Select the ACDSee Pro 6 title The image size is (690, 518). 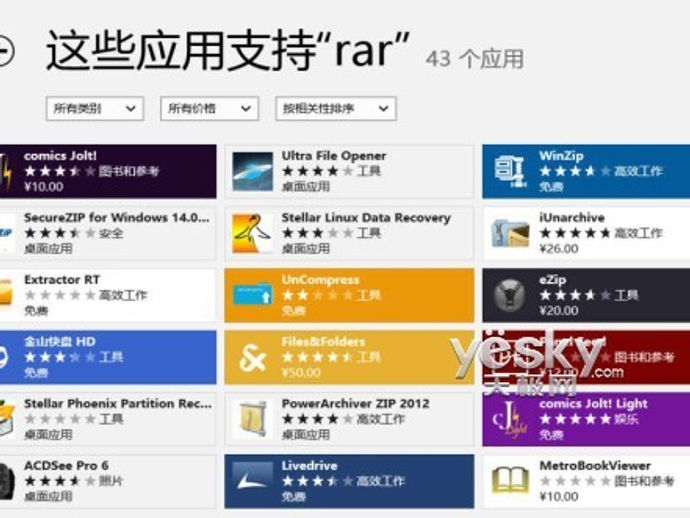coord(66,466)
